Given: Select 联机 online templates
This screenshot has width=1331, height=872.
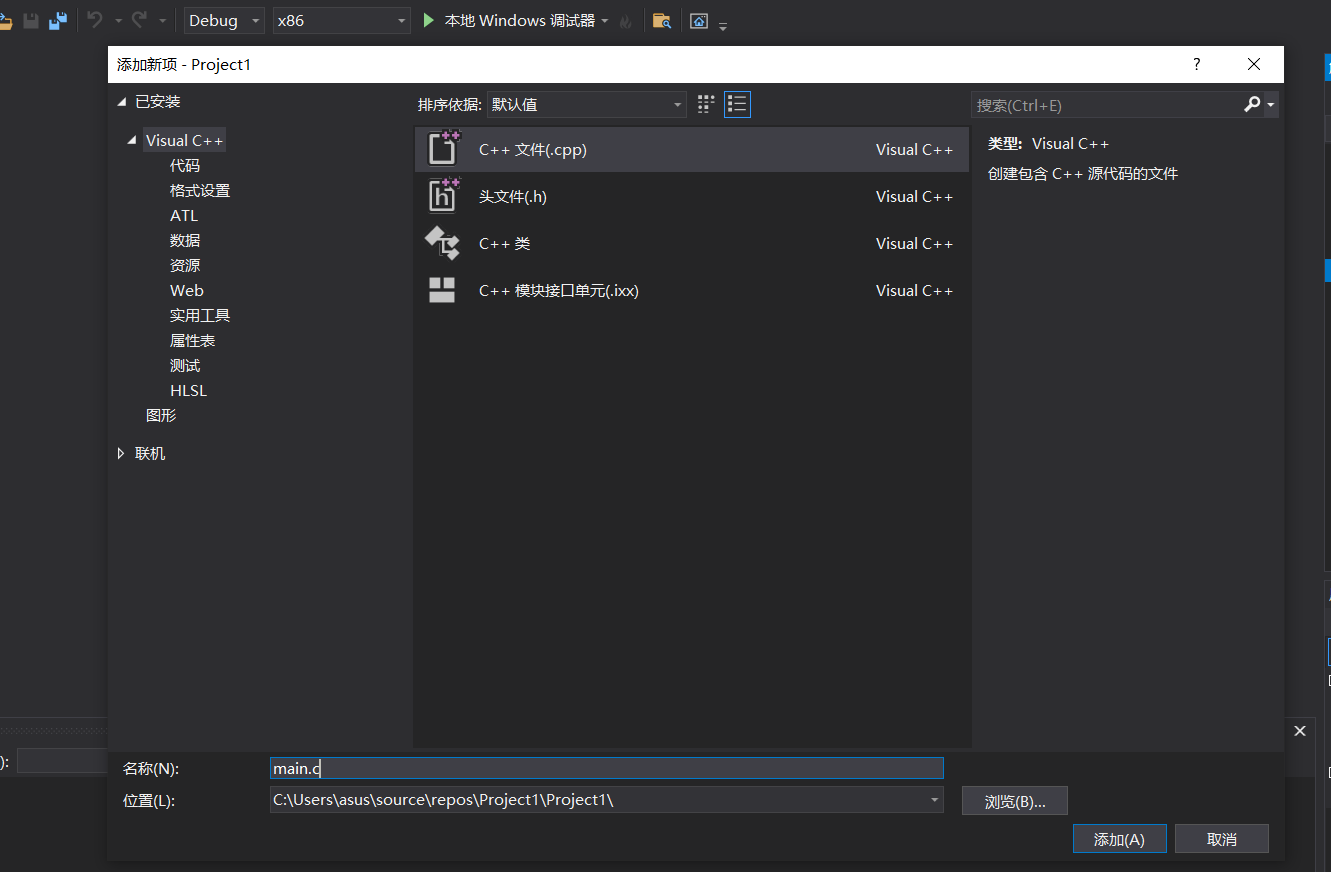Looking at the screenshot, I should [150, 454].
